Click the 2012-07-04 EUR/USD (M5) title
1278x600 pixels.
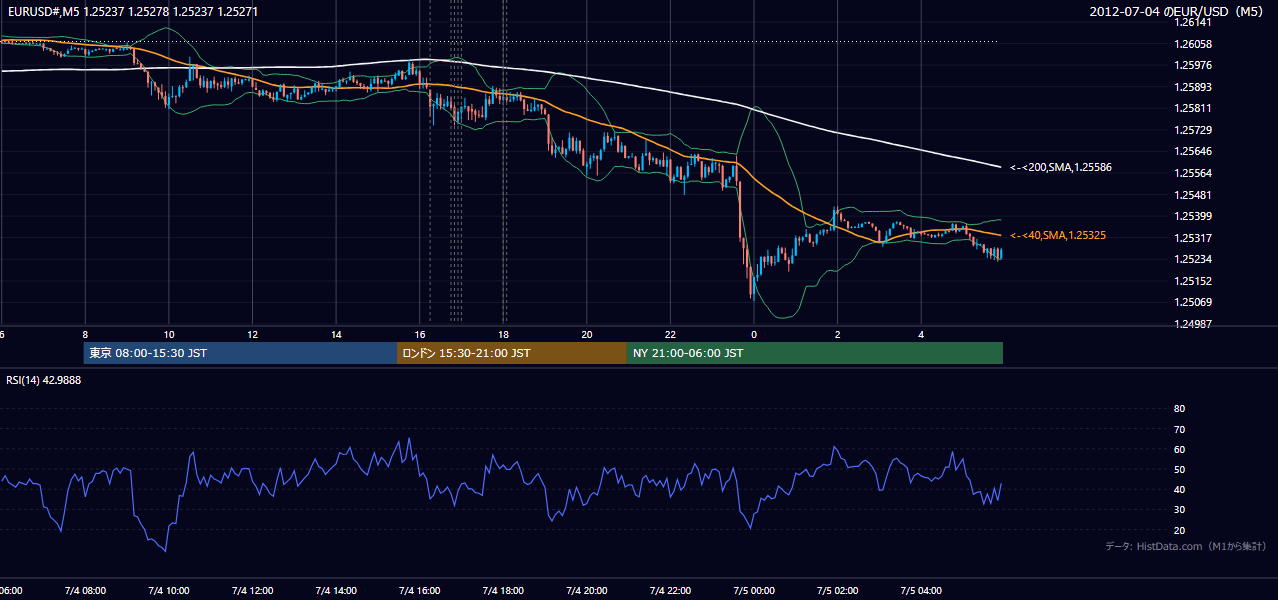[x=1177, y=11]
